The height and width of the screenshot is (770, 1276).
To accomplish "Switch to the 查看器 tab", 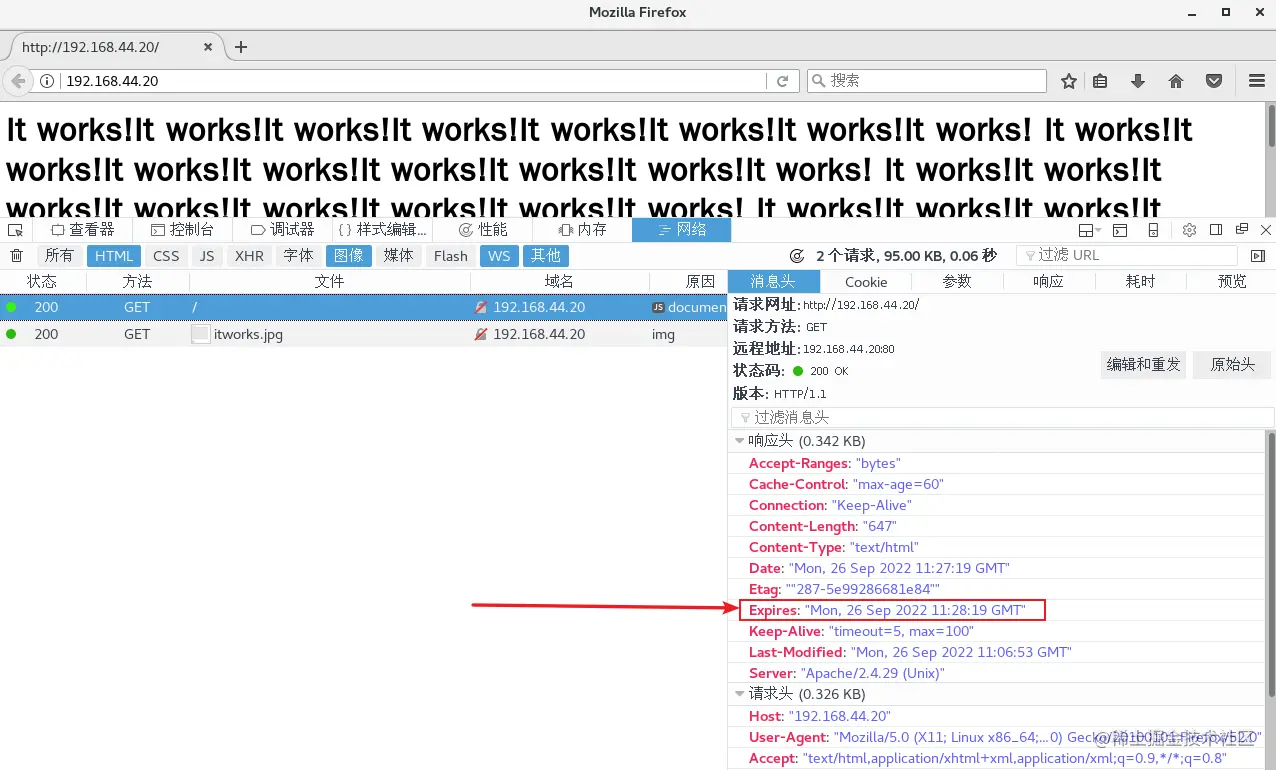I will pyautogui.click(x=83, y=230).
